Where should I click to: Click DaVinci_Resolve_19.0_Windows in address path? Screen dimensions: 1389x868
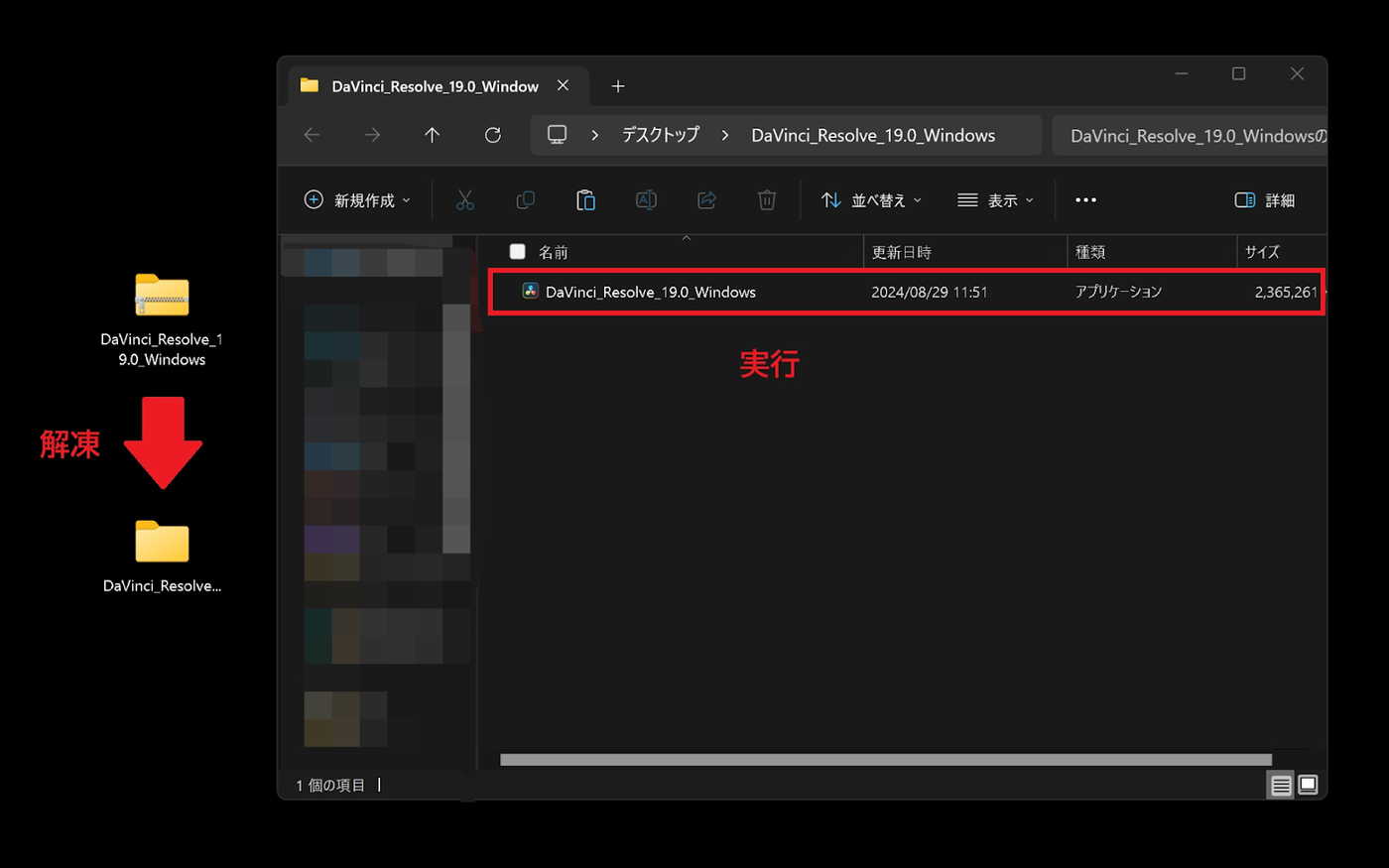pos(873,135)
